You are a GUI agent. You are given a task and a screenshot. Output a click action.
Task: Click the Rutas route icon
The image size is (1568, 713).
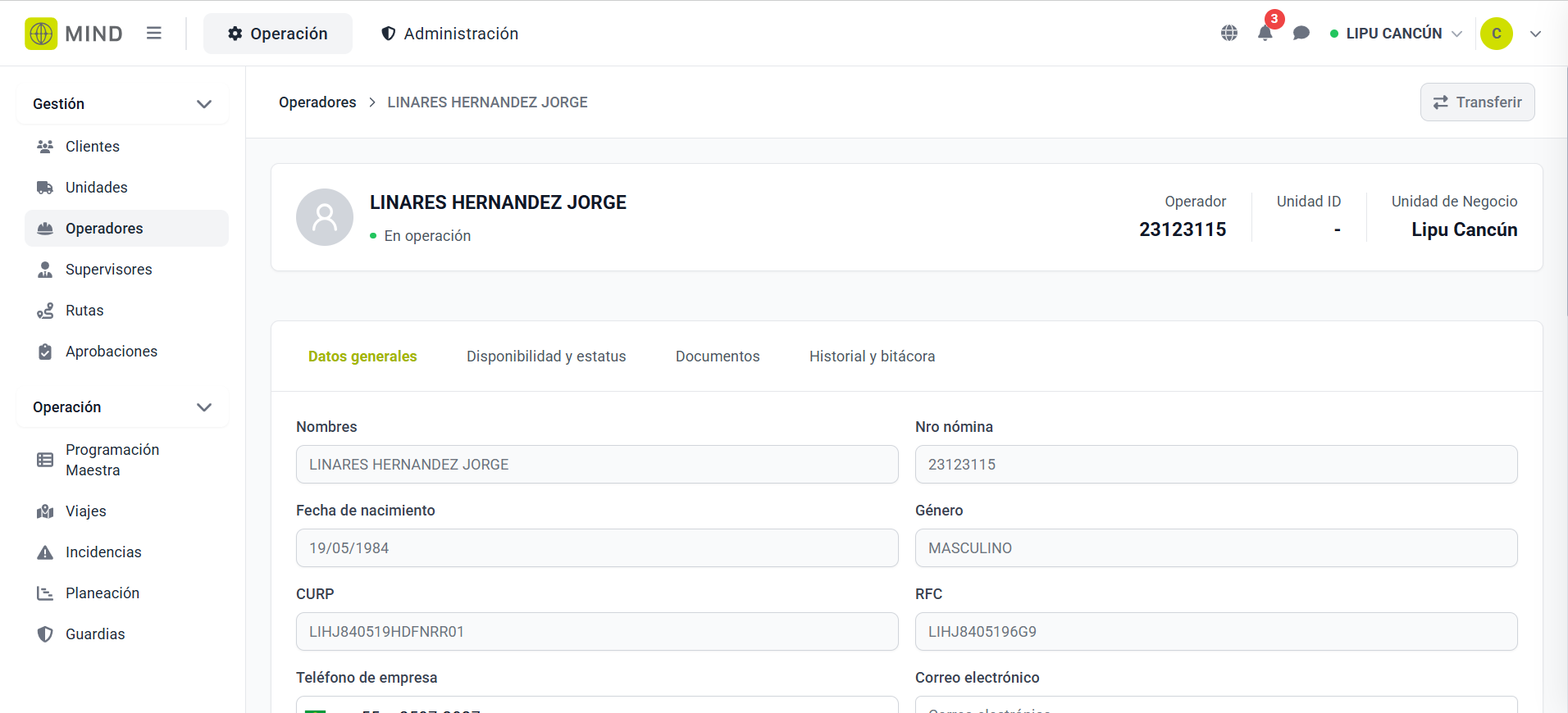click(45, 311)
